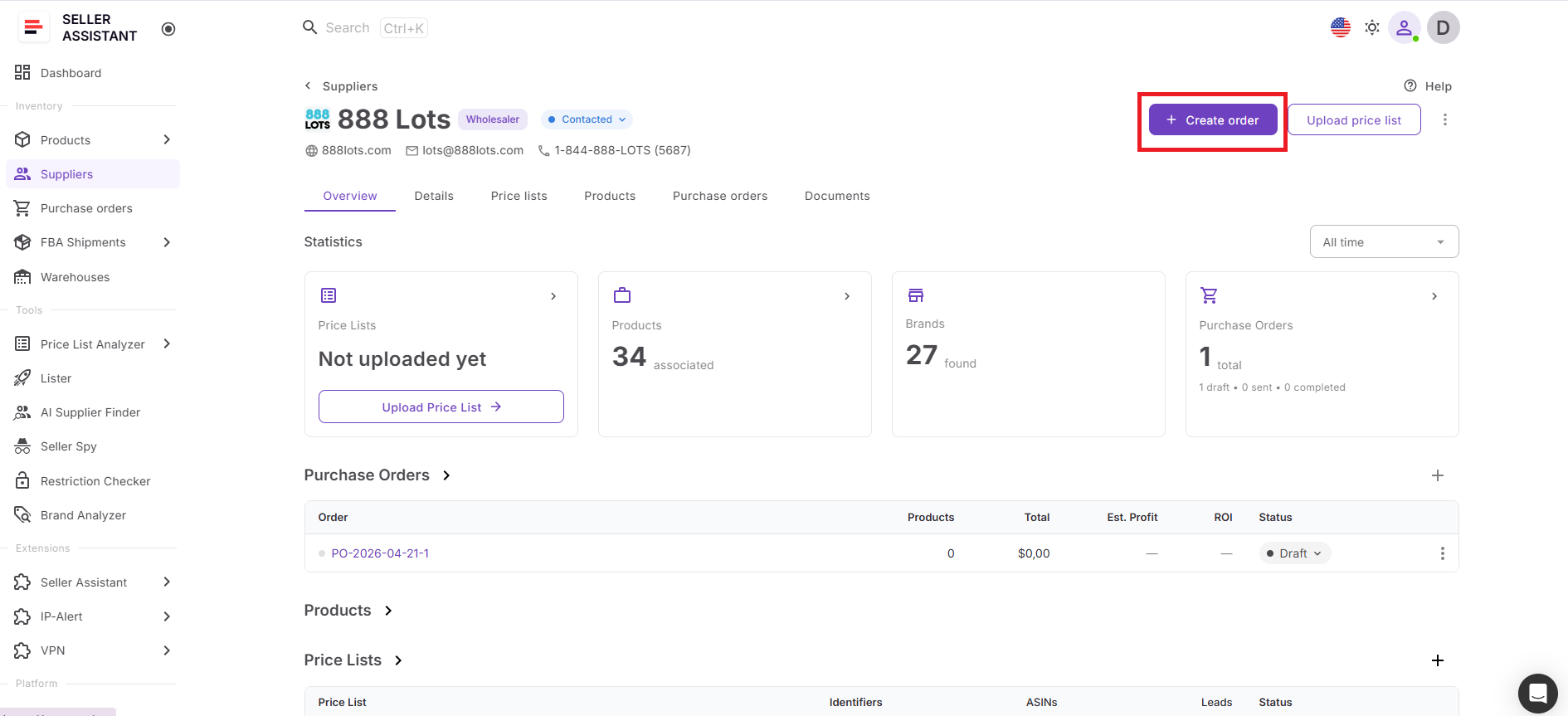
Task: Click the Restriction Checker lock icon
Action: tap(22, 481)
